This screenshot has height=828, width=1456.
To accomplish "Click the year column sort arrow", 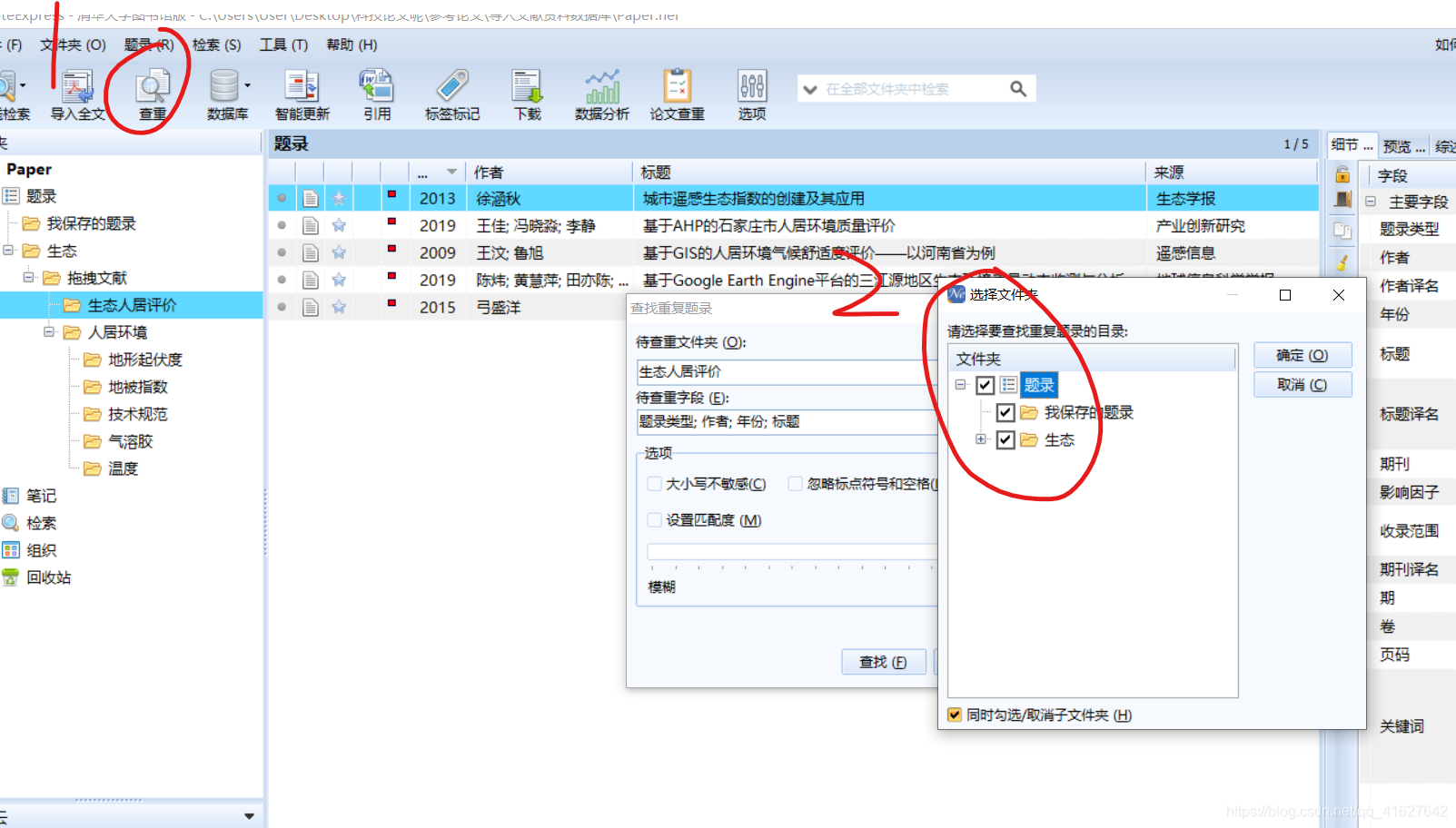I will pyautogui.click(x=451, y=172).
